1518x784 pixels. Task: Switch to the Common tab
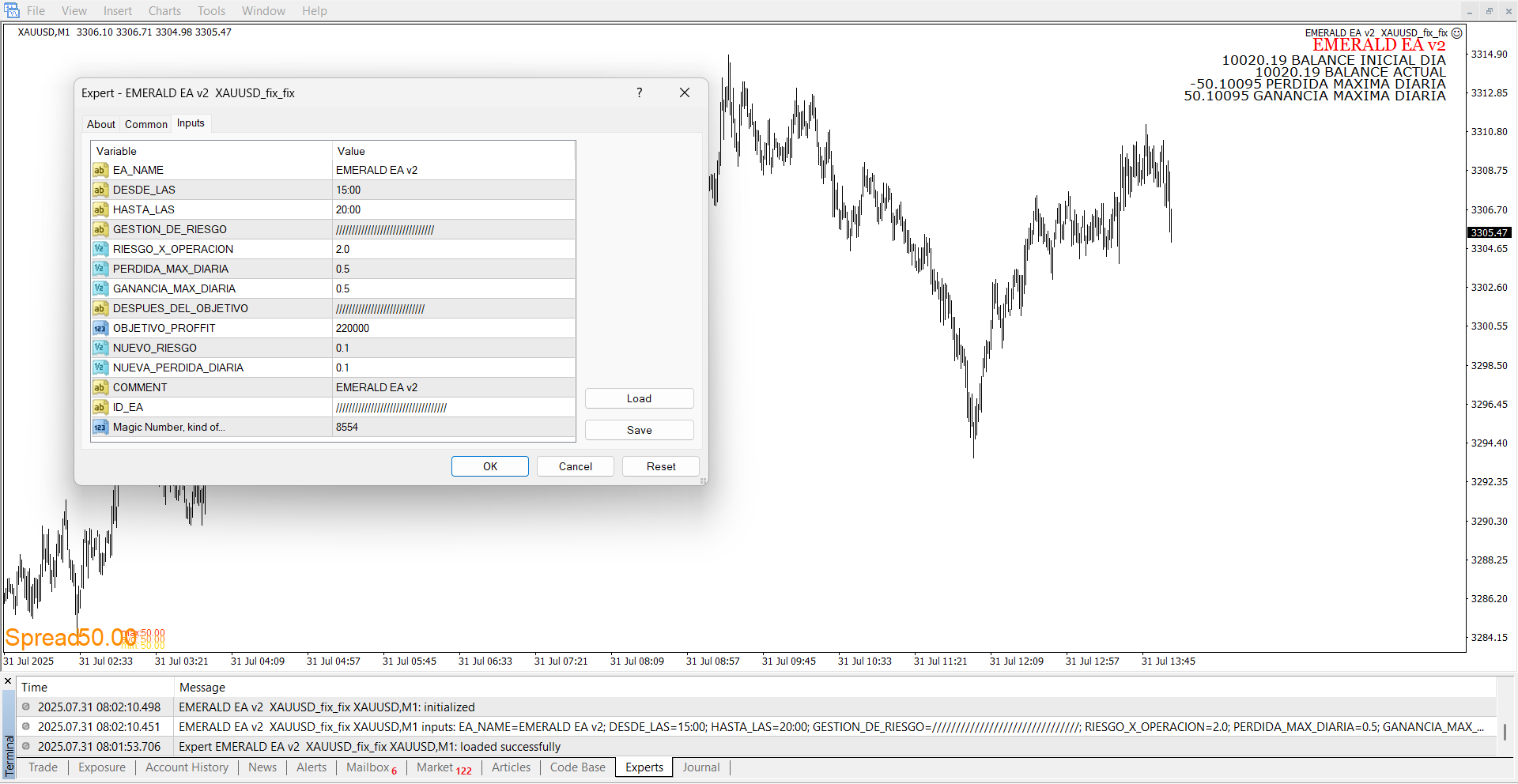145,124
